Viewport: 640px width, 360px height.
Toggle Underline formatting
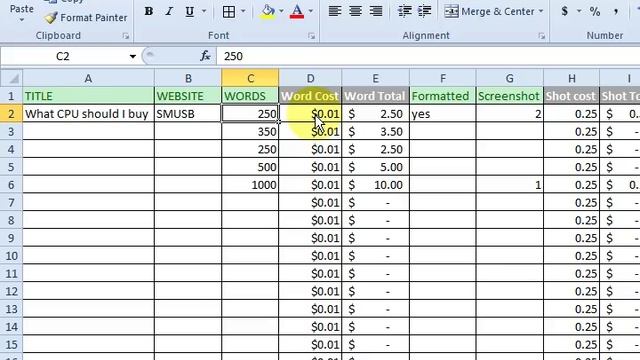point(189,11)
